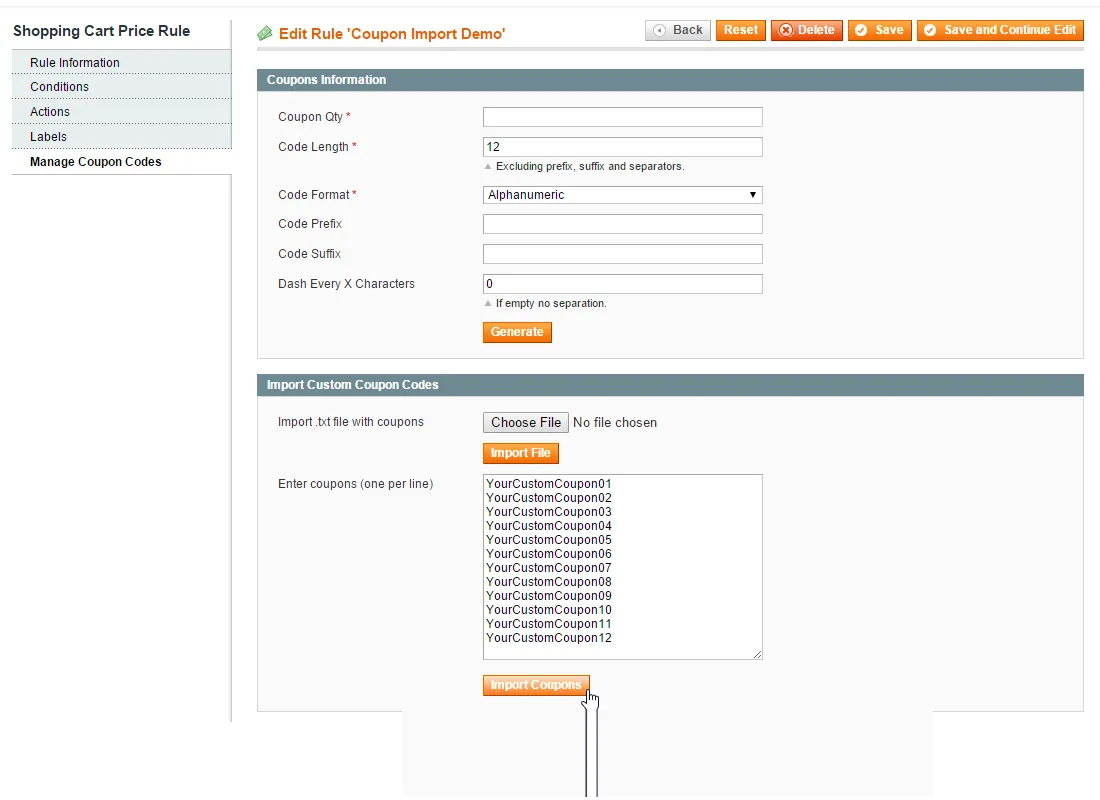Click inside the coupons text area
The width and height of the screenshot is (1100, 800).
(622, 567)
